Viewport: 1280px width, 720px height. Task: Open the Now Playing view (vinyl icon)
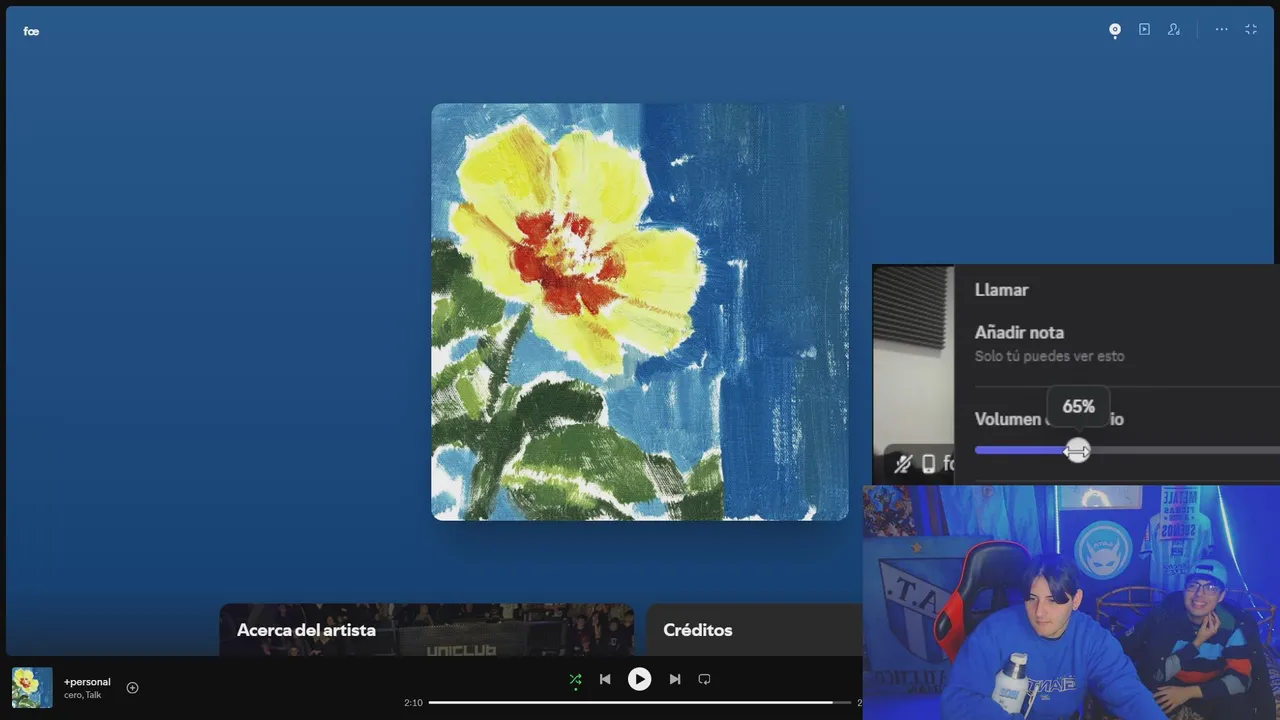click(1115, 30)
